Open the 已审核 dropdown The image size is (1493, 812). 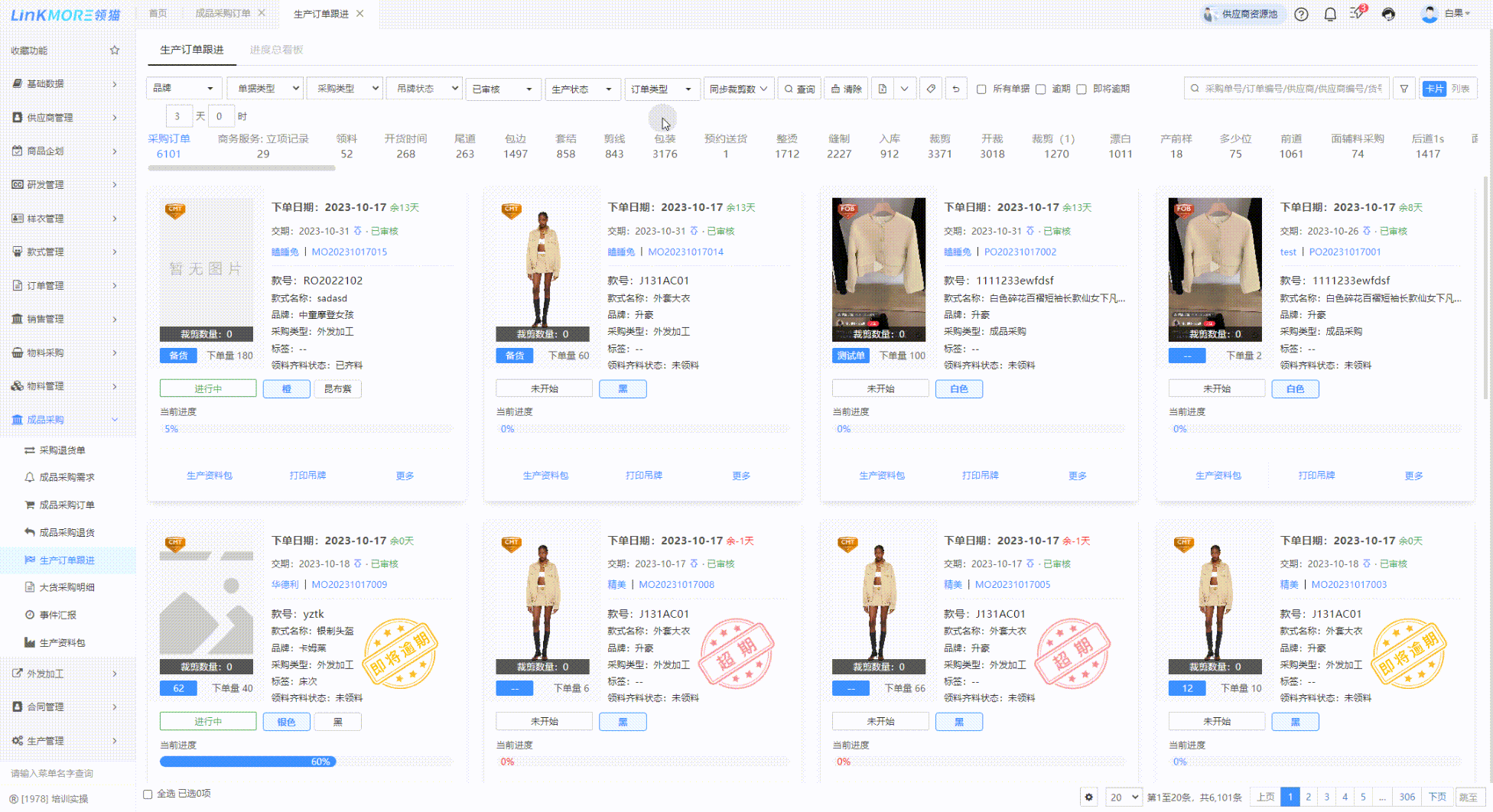(503, 89)
